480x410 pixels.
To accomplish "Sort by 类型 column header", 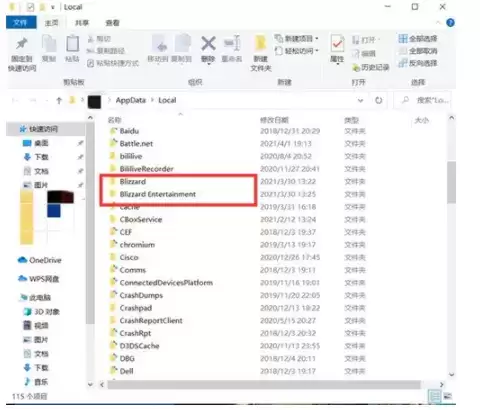I will click(352, 120).
